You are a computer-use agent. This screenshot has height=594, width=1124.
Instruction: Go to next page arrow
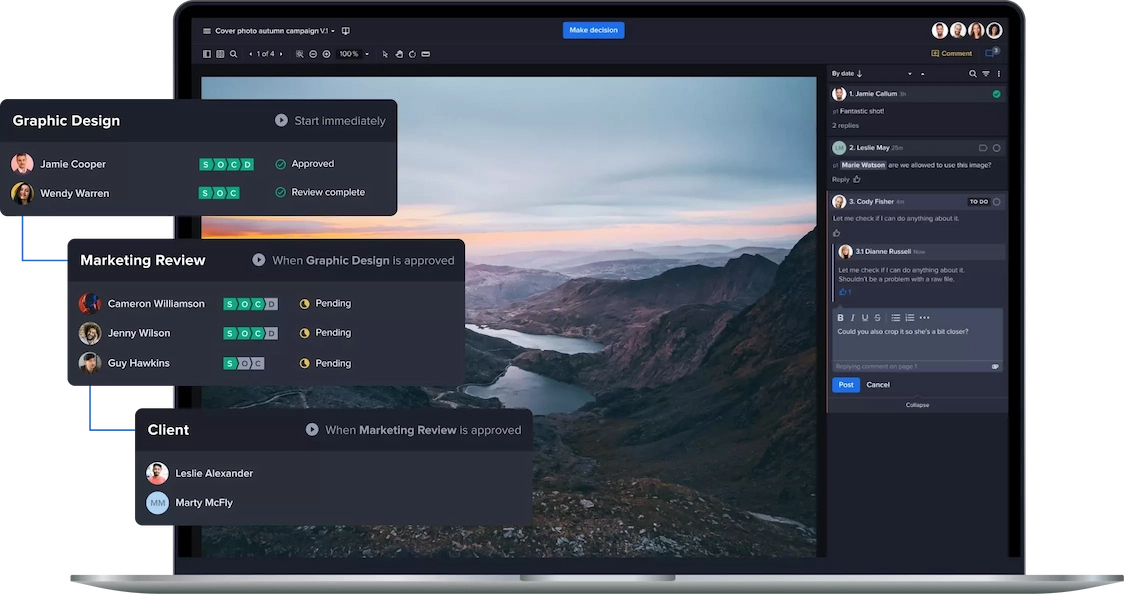tap(282, 54)
